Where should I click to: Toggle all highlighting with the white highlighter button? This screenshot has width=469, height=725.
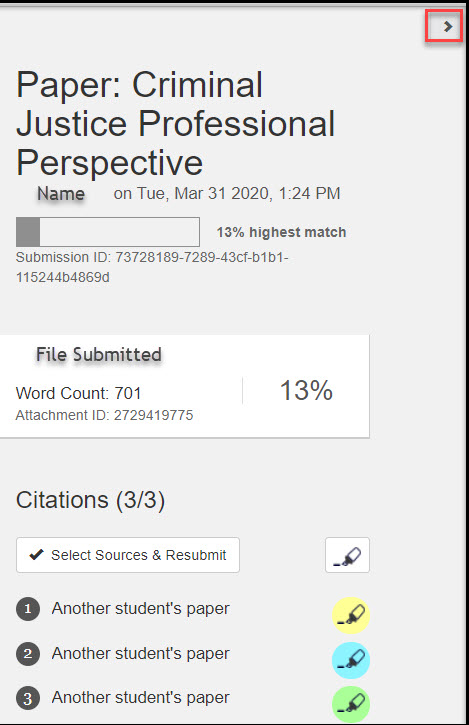[x=347, y=555]
